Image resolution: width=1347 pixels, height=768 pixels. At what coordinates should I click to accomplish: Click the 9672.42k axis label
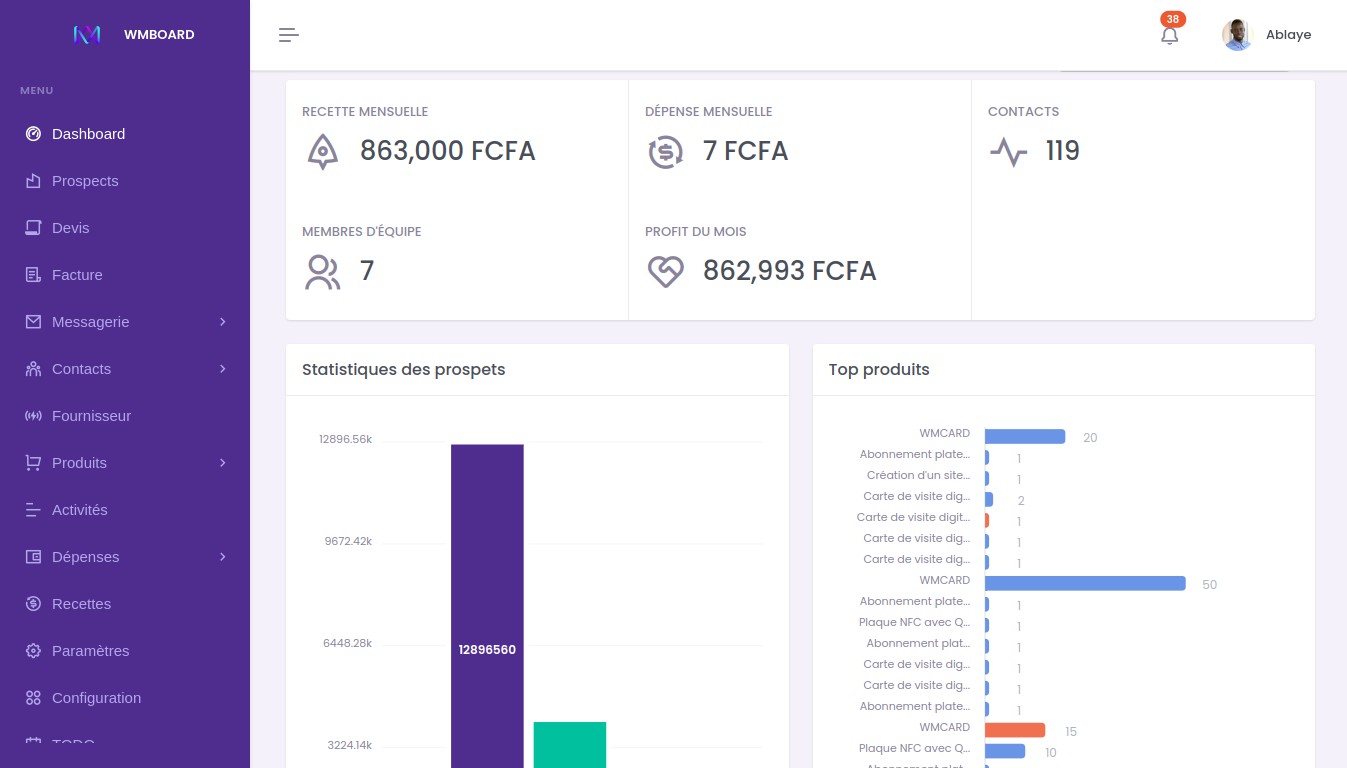pos(348,541)
